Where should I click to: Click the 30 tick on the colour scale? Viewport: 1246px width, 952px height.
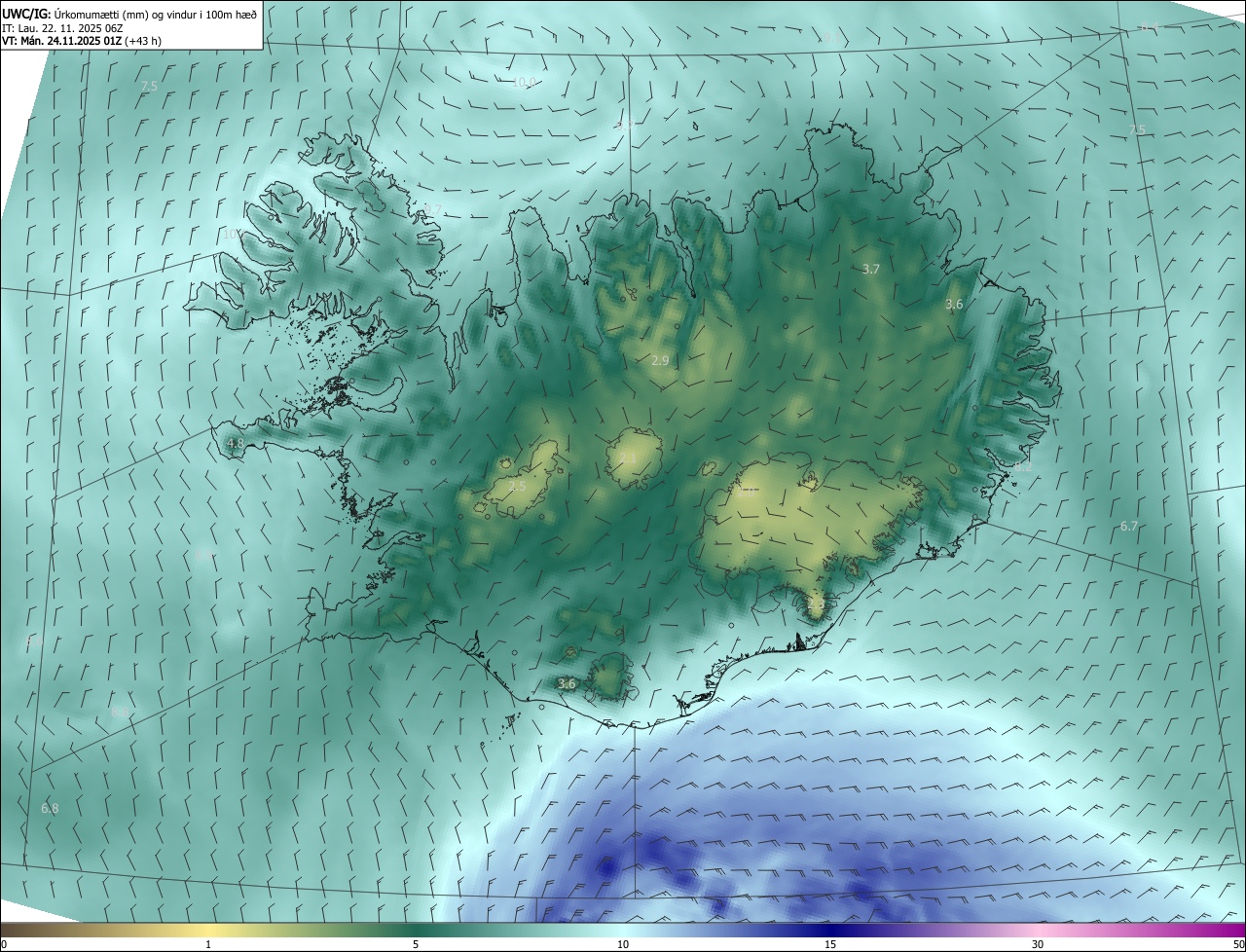coord(1038,944)
